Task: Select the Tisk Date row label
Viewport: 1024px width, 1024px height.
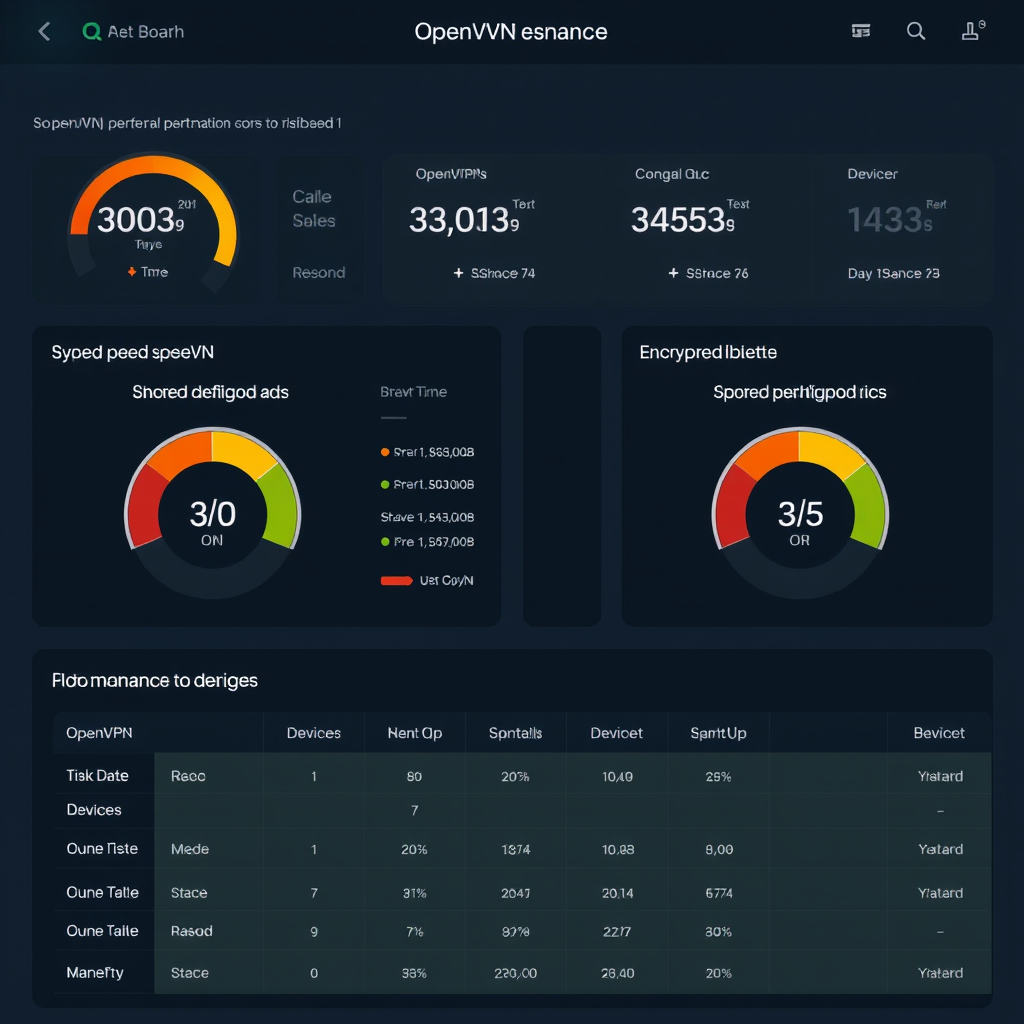Action: pyautogui.click(x=97, y=775)
